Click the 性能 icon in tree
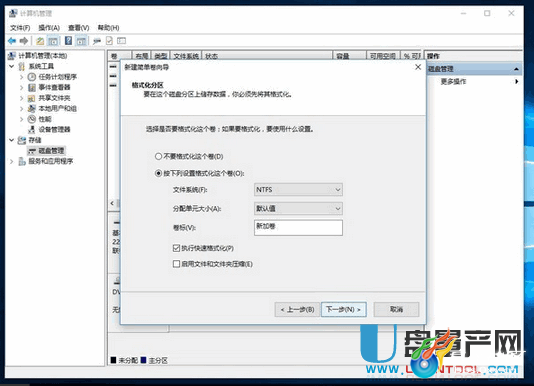Screen dimensions: 534x386 [32, 119]
